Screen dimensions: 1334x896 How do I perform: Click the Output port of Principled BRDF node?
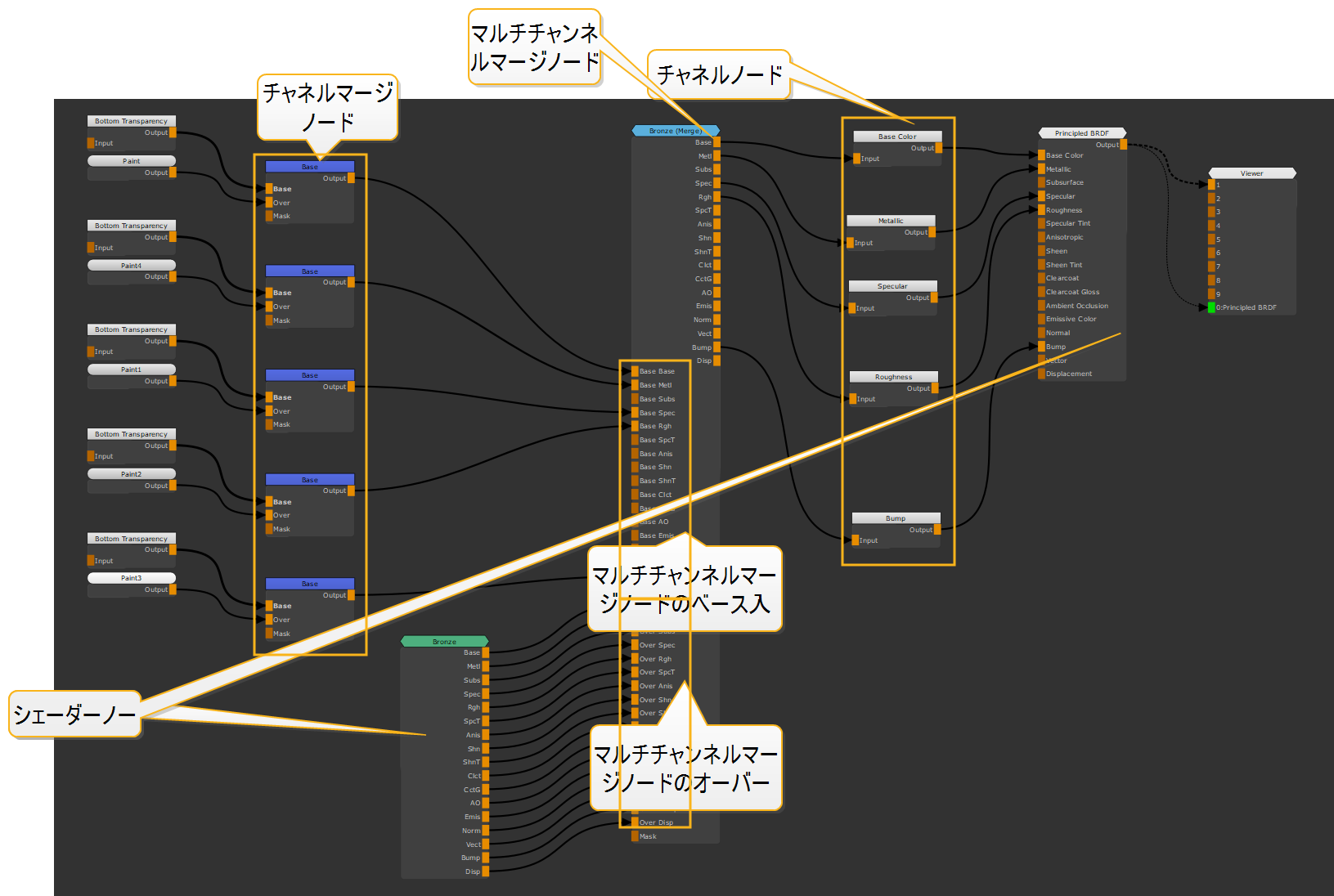[x=1123, y=145]
